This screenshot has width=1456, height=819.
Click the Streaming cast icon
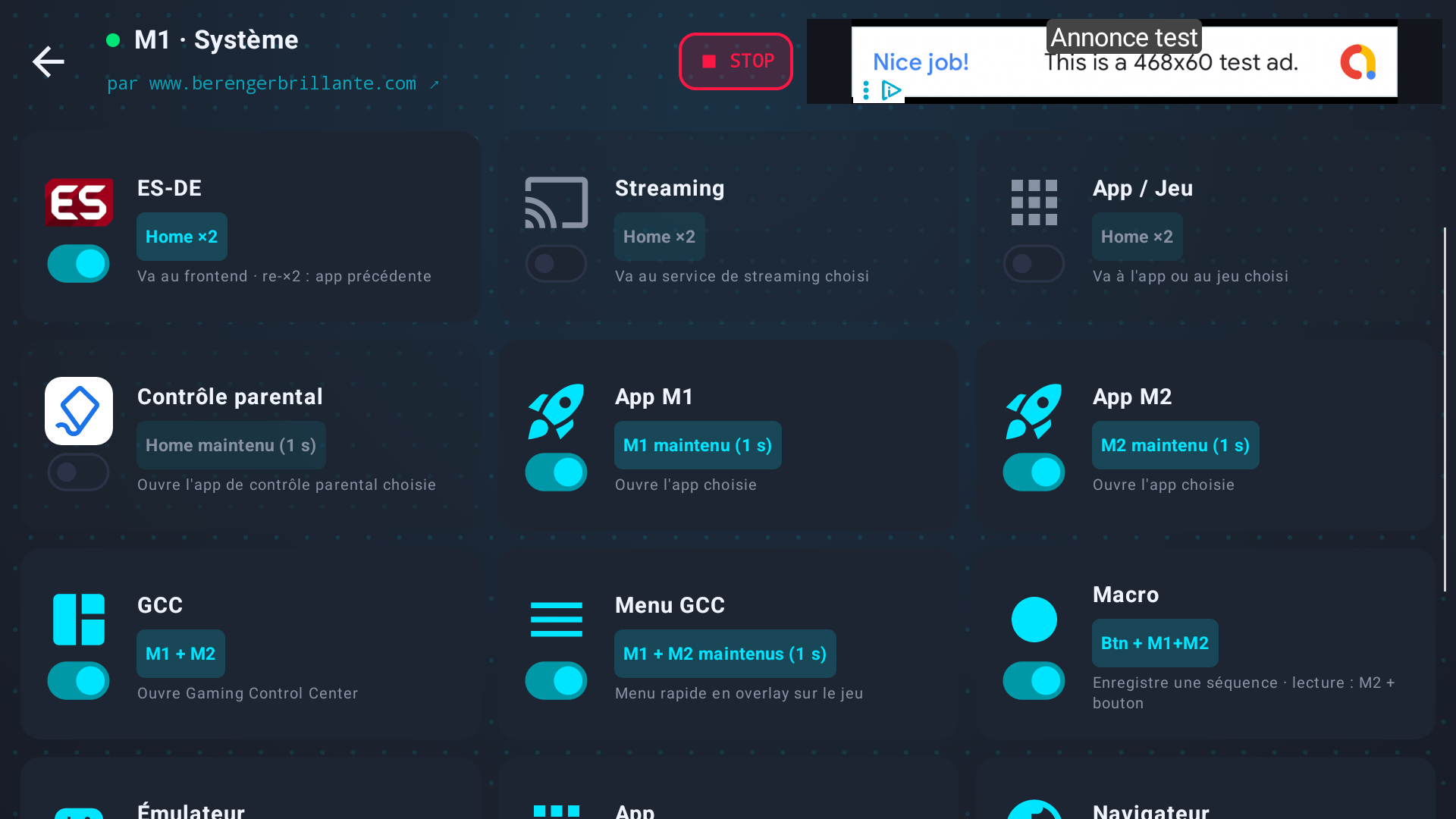[557, 202]
